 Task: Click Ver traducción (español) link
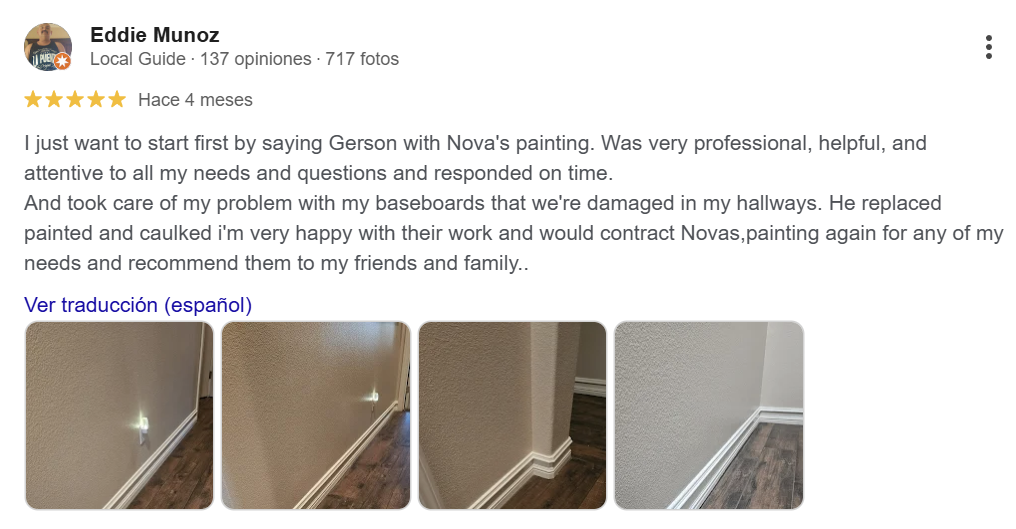click(x=138, y=305)
